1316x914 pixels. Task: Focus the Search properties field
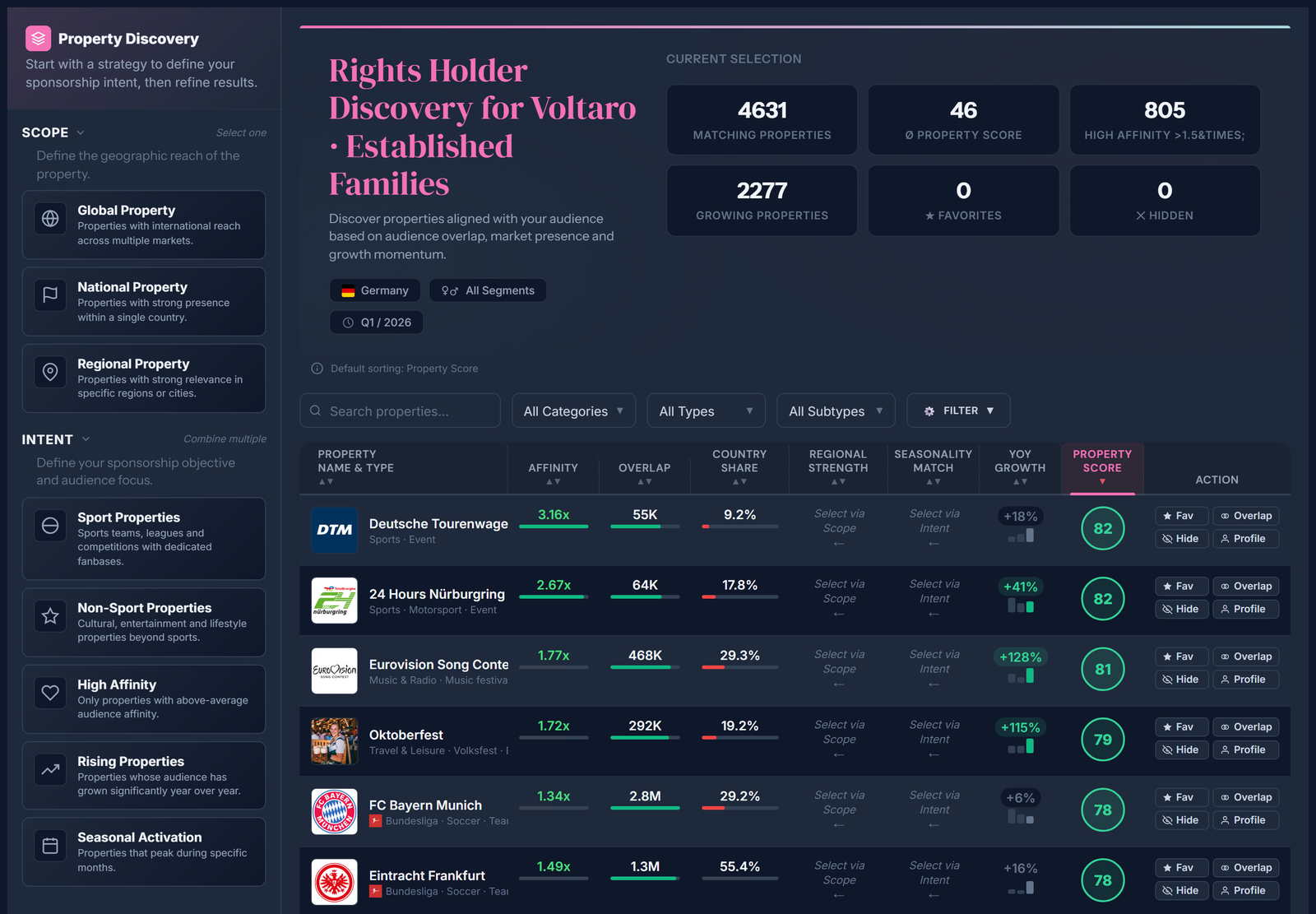pos(401,411)
